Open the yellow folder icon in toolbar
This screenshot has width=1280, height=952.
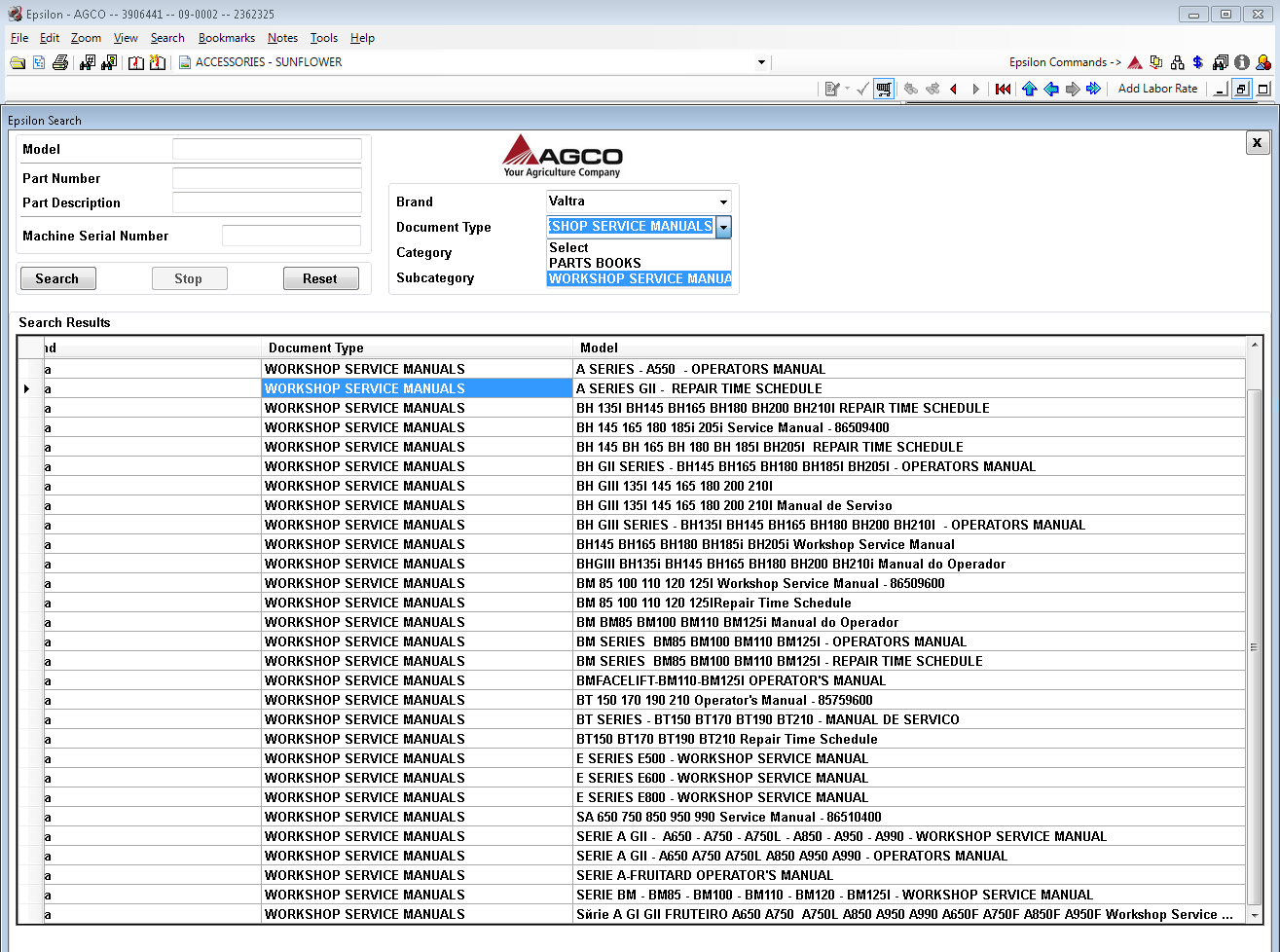click(x=18, y=62)
